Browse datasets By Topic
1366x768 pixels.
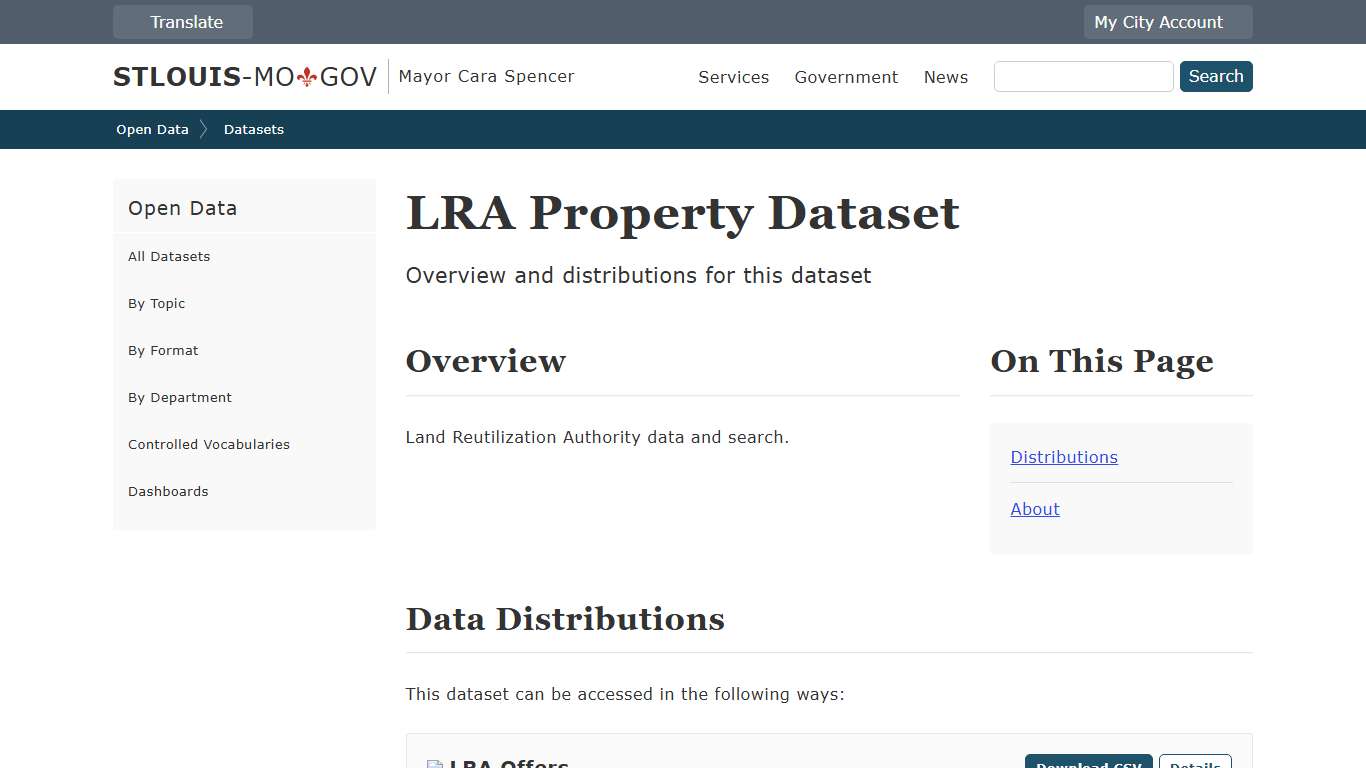(156, 303)
